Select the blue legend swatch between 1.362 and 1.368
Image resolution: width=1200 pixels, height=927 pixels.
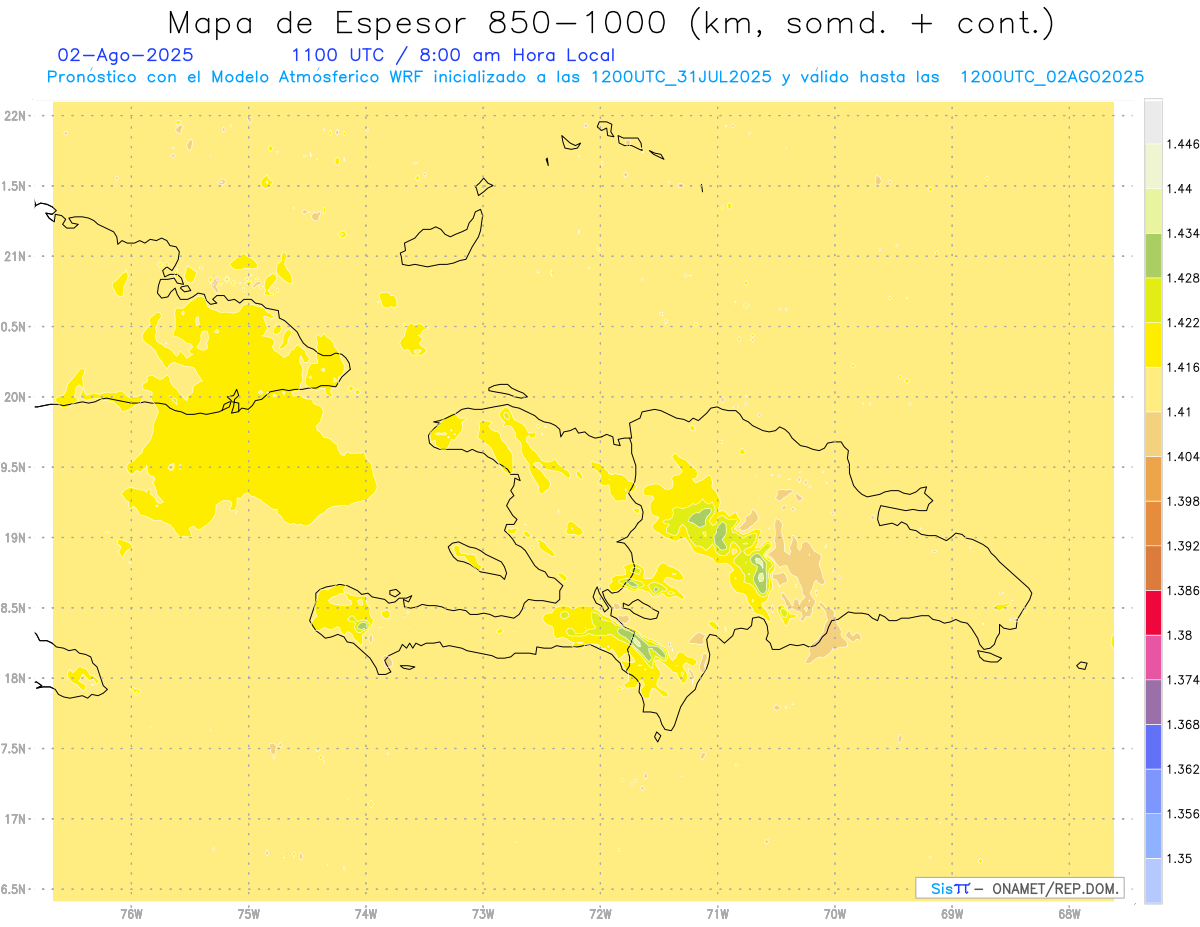[x=1153, y=747]
